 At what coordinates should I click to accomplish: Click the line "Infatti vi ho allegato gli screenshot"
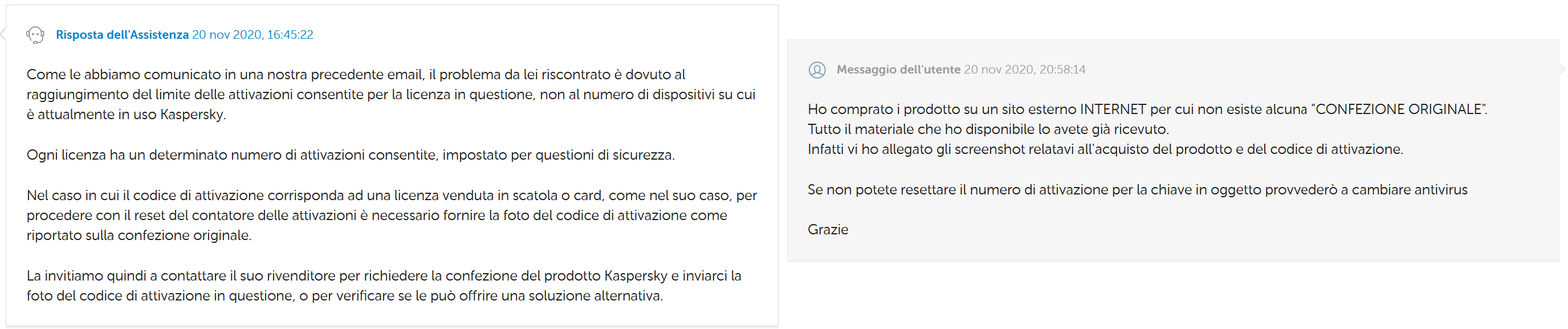click(1104, 149)
